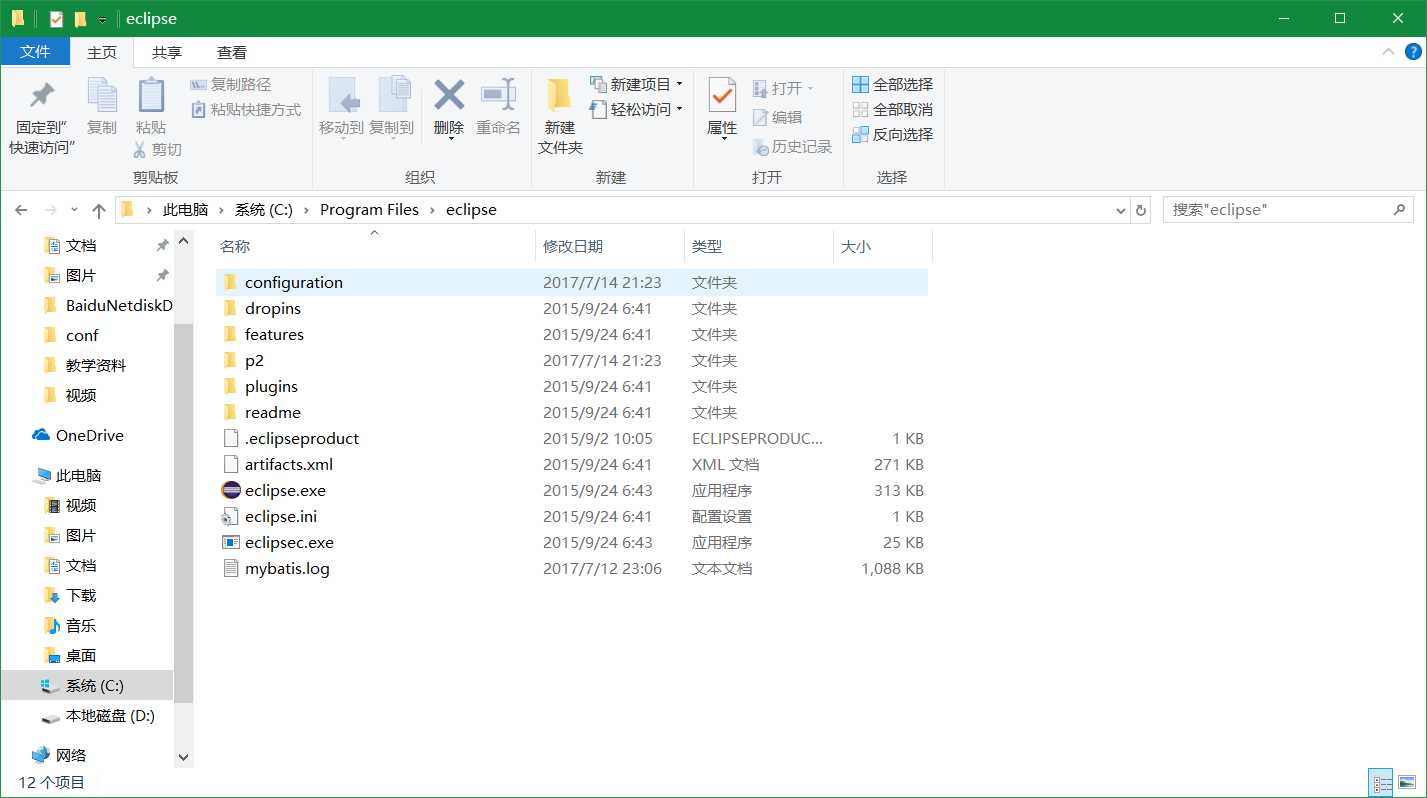This screenshot has height=798, width=1427.
Task: Select Local Disk (D:) in navigation pane
Action: point(110,716)
